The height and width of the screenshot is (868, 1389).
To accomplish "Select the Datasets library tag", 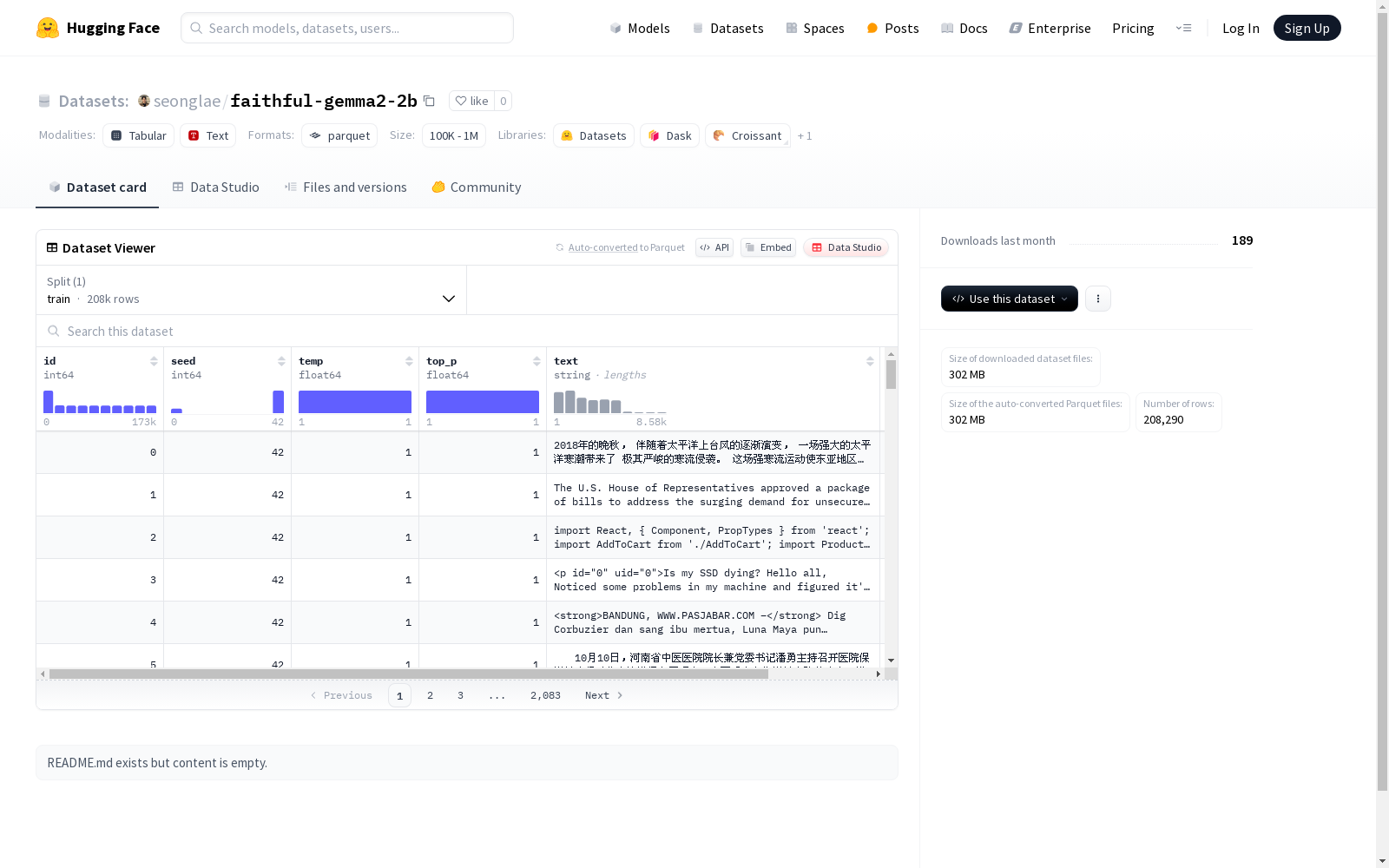I will [x=594, y=135].
